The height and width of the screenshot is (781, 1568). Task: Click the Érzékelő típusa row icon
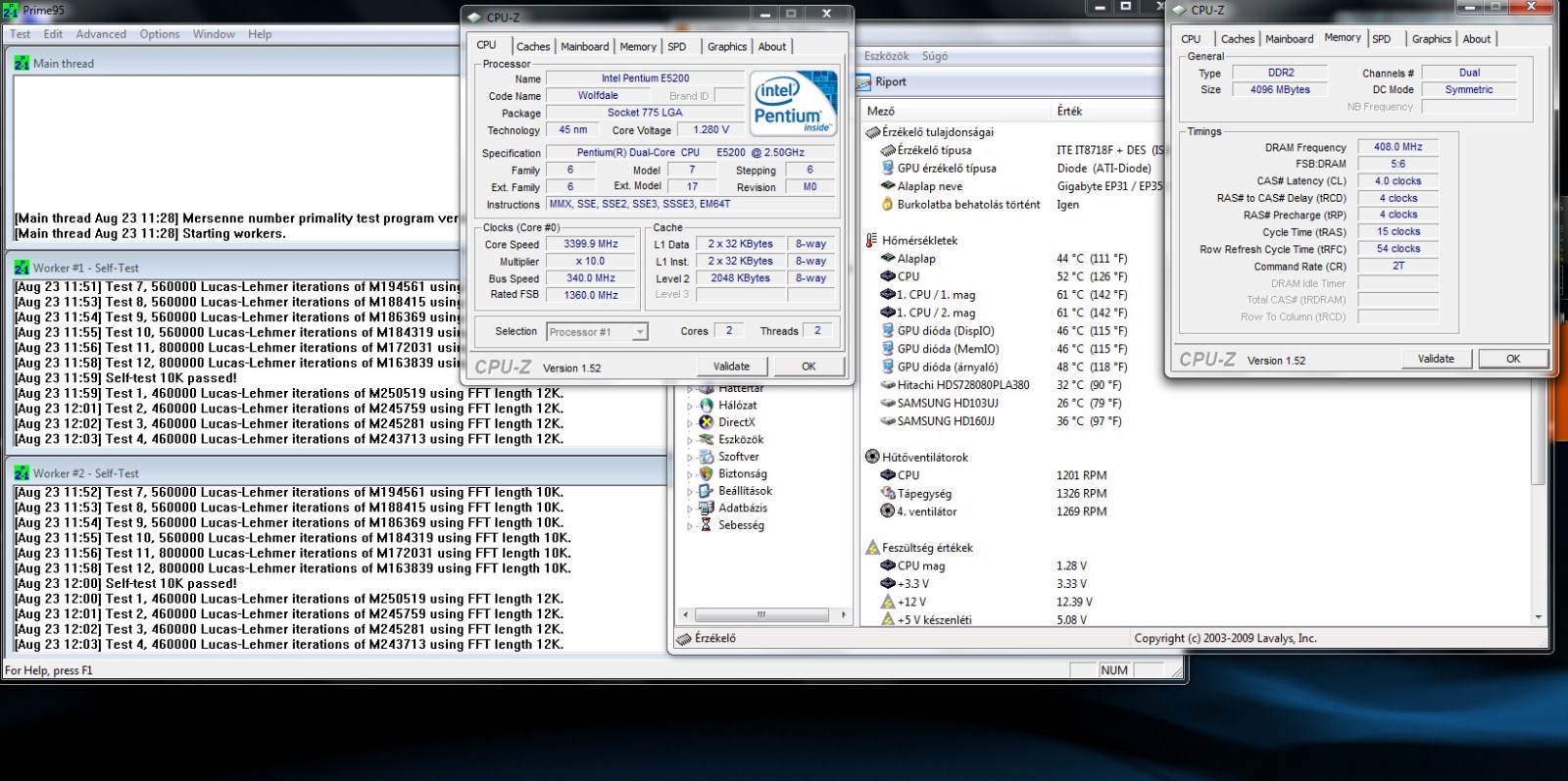[x=888, y=150]
